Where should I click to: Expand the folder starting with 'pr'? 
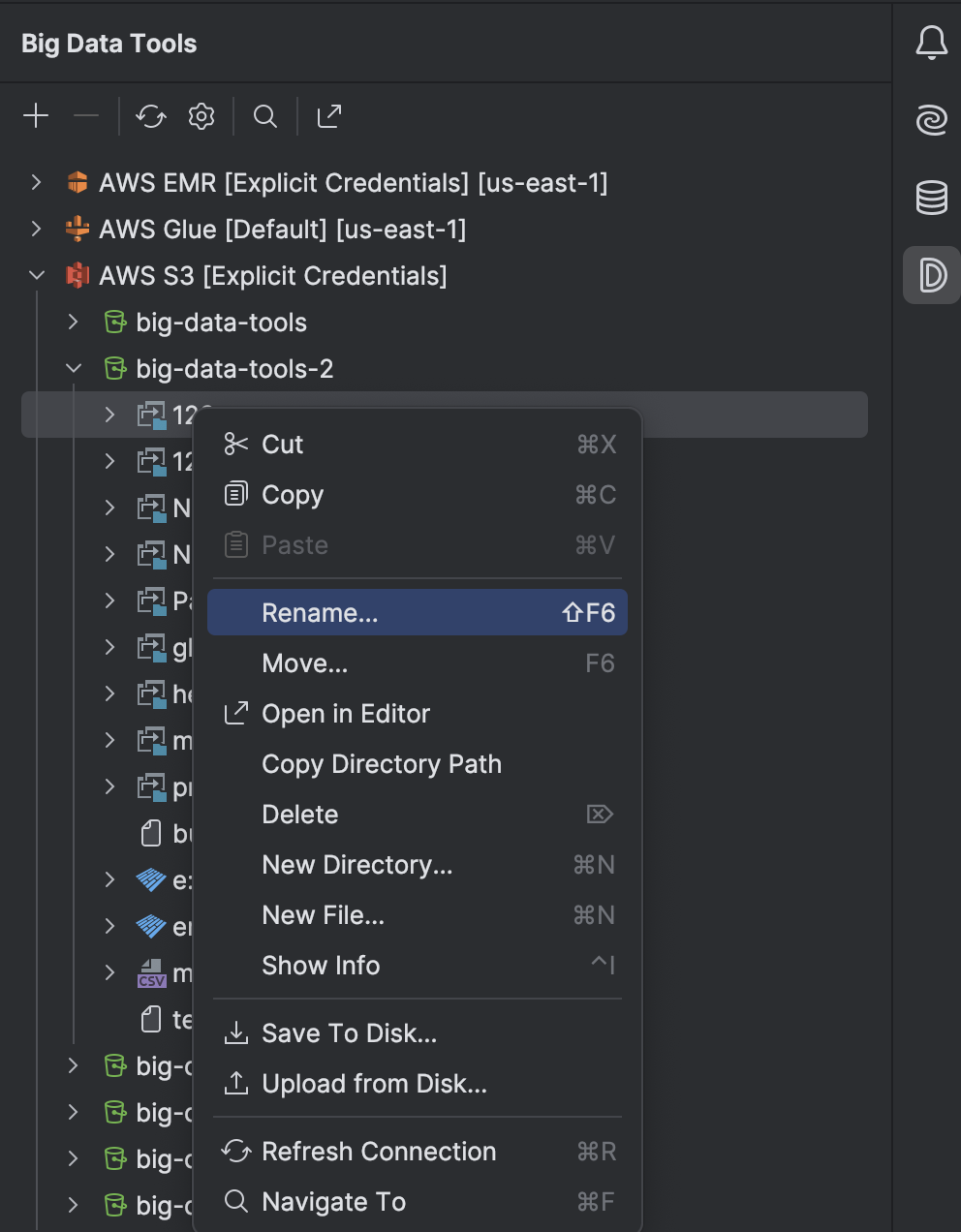click(110, 786)
